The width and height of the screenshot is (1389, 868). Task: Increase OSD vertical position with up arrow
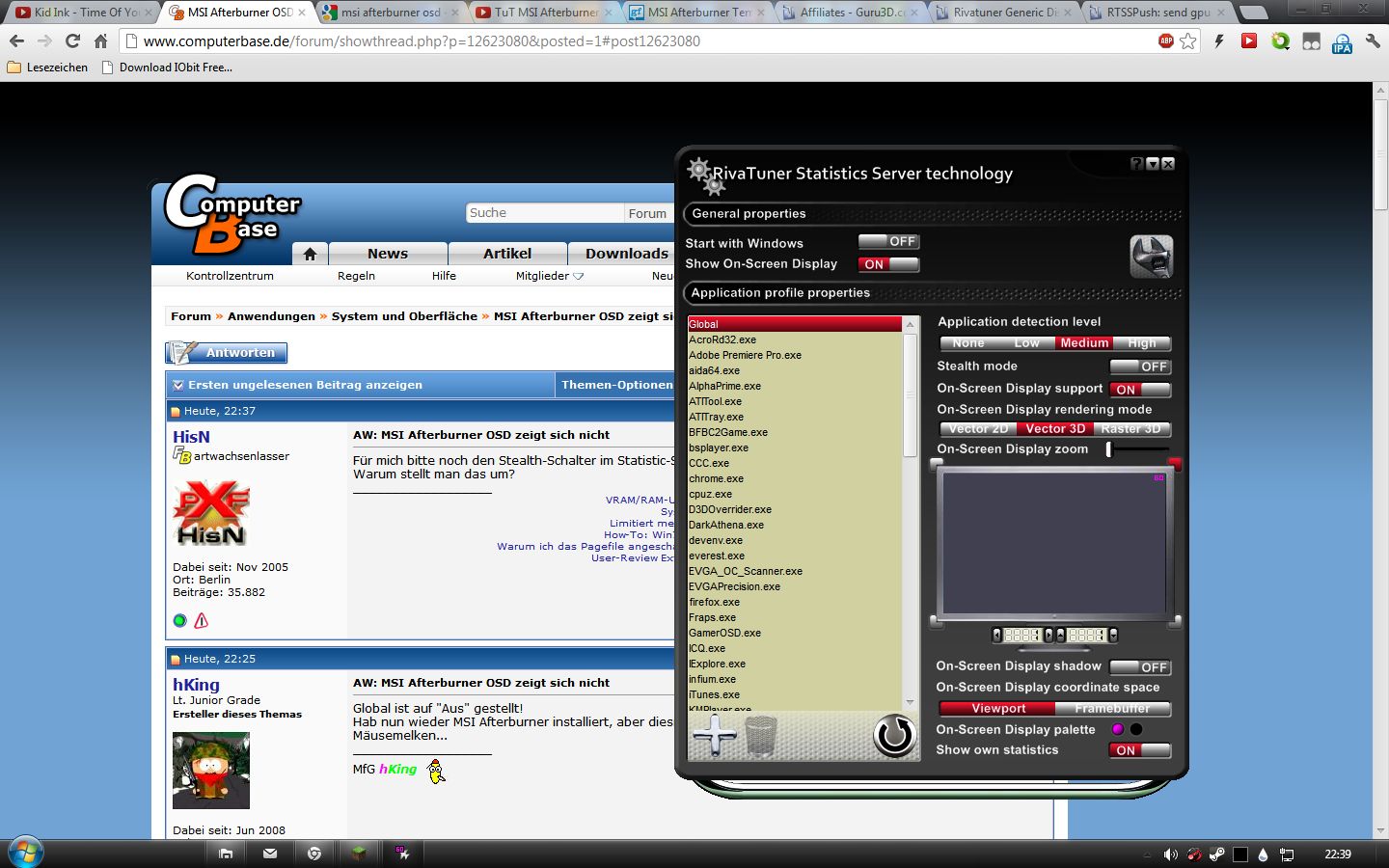tap(1061, 635)
